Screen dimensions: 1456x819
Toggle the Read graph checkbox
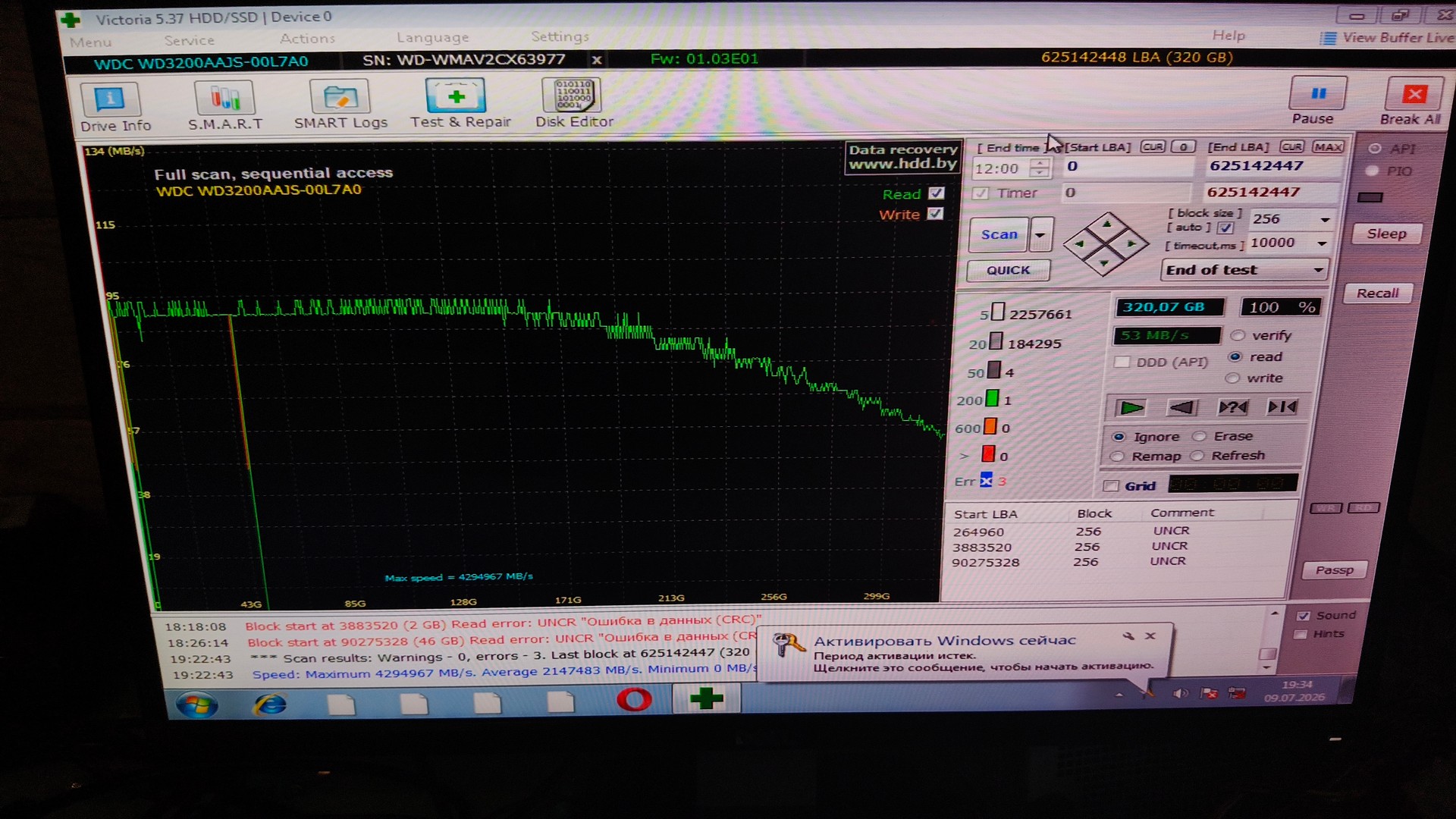[937, 193]
